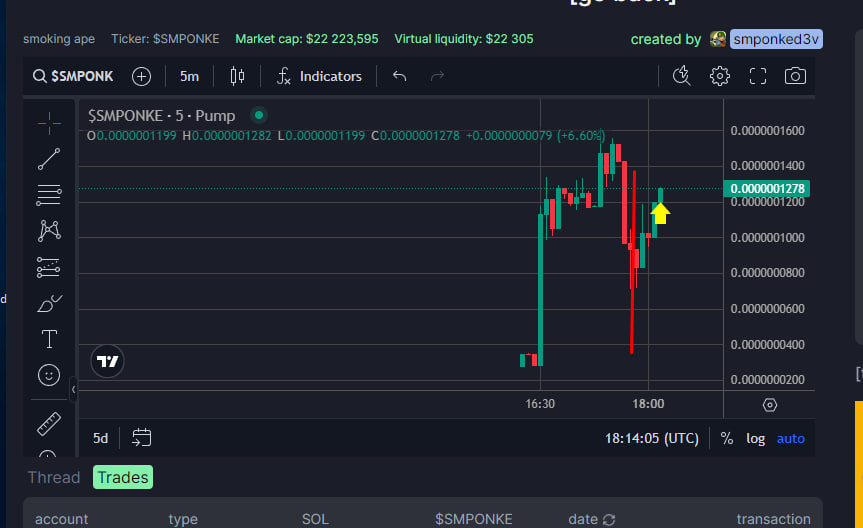Toggle percent scale mode
The width and height of the screenshot is (863, 528).
pyautogui.click(x=727, y=438)
